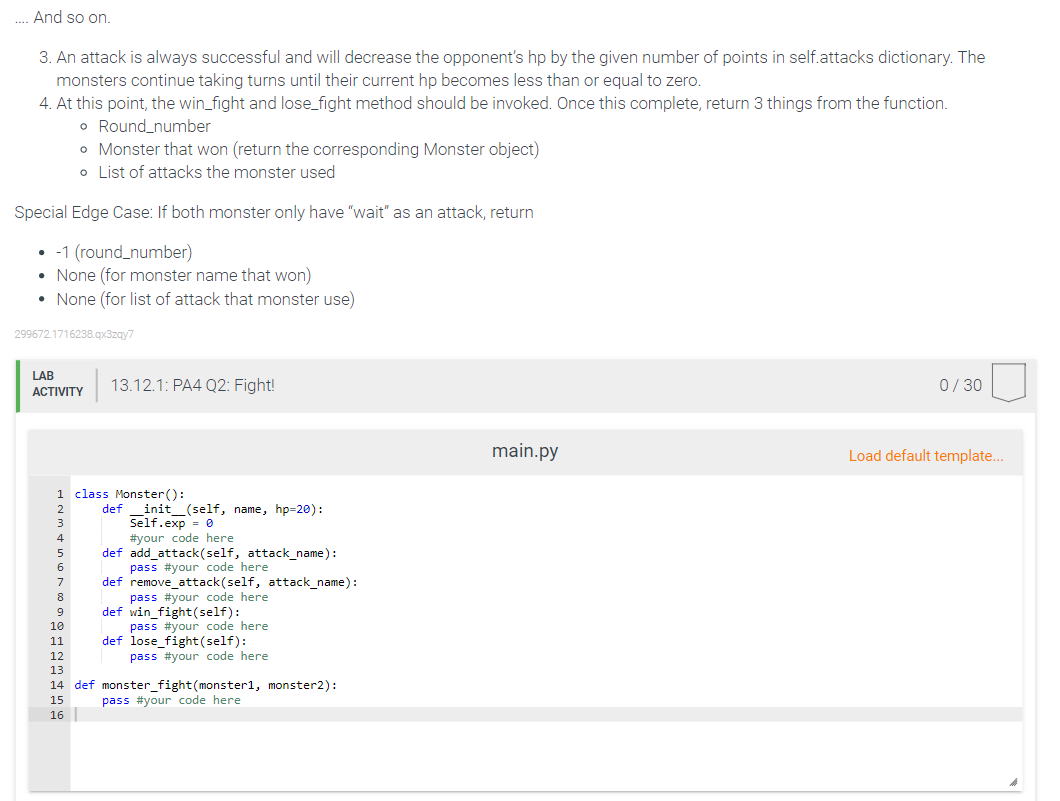Image resolution: width=1060 pixels, height=801 pixels.
Task: Click the resize grip of the code editor
Action: (x=1013, y=779)
